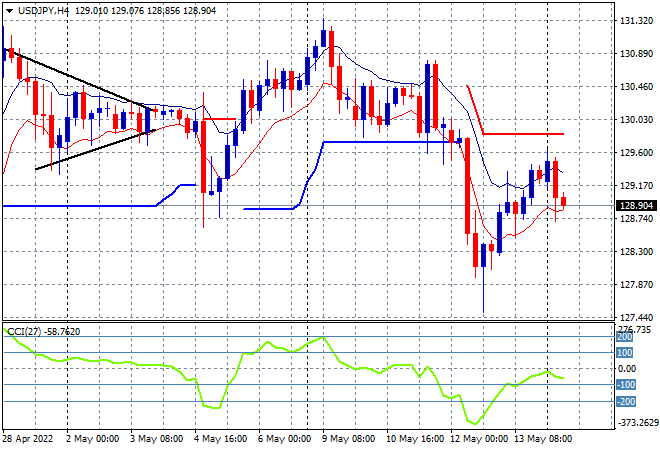Click the 12 May 00:00 time label
This screenshot has width=660, height=450.
coord(479,439)
